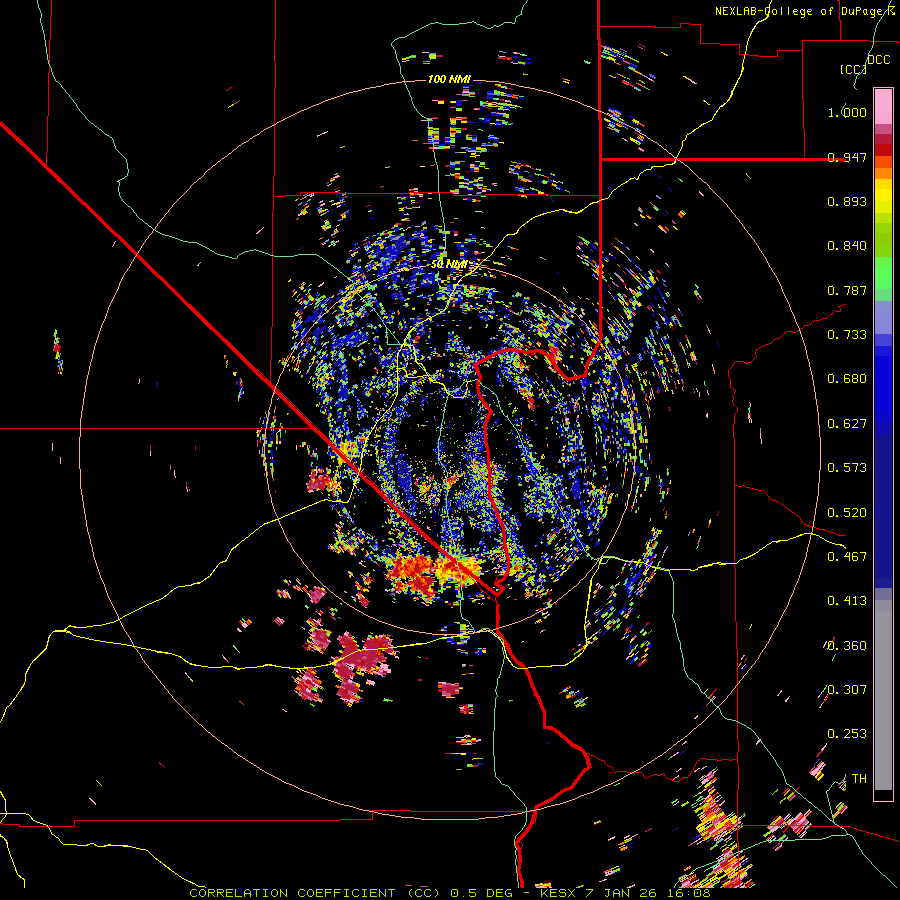The height and width of the screenshot is (900, 900).
Task: Click the 100 NMI range ring label
Action: click(x=449, y=79)
